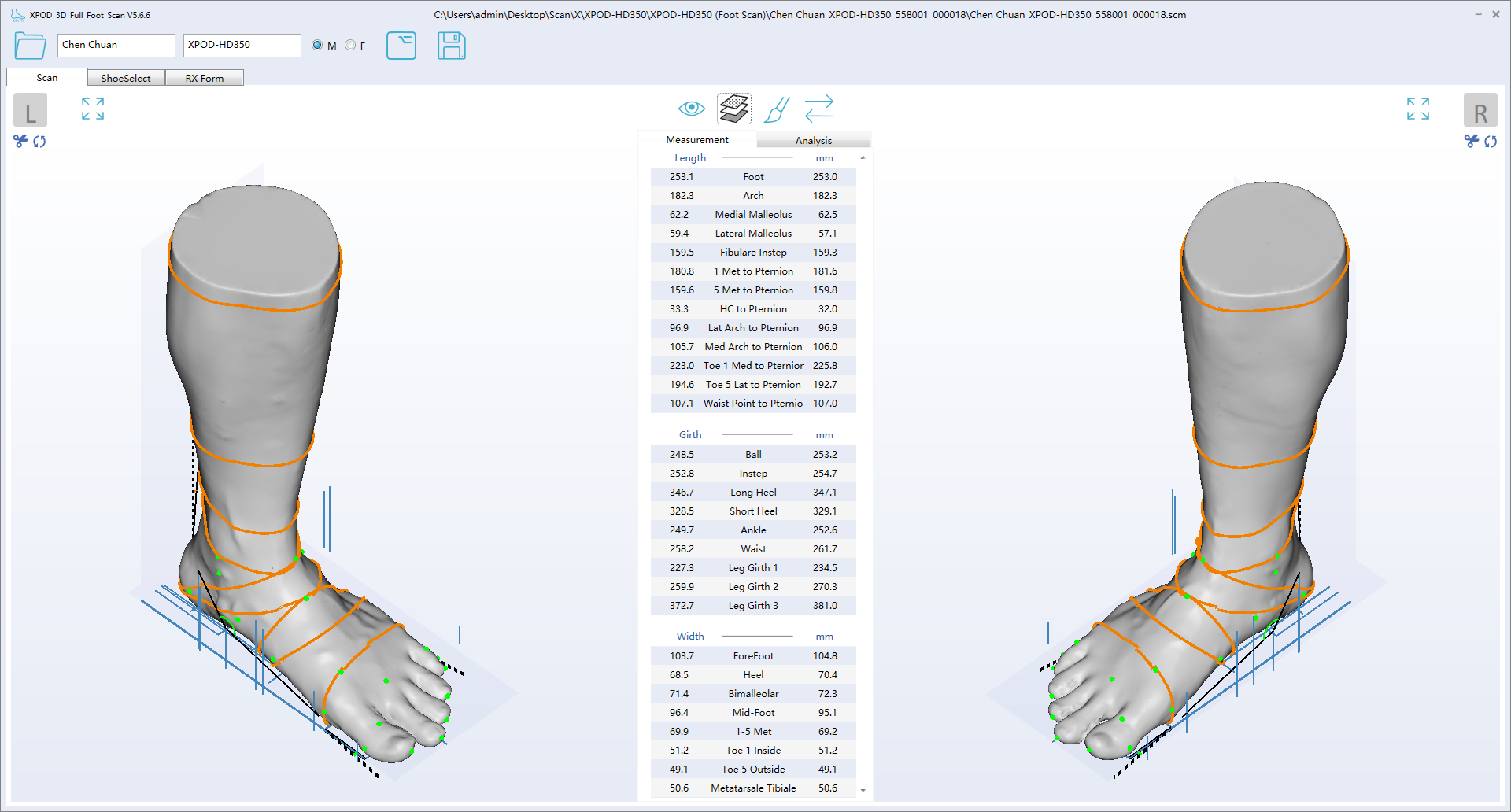Click the save floppy disk icon
Screen dimensions: 1511x812
[452, 46]
